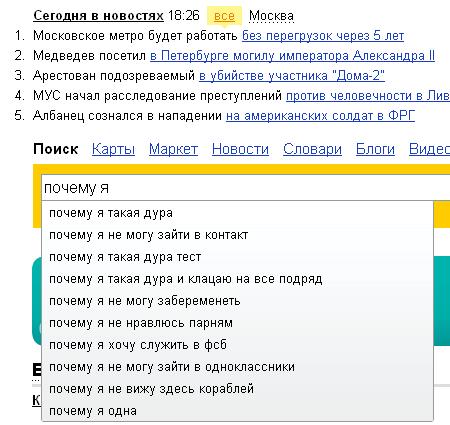Viewport: 450px width, 425px height.
Task: Click news text 'Московское метро будет работать'
Action: [135, 36]
